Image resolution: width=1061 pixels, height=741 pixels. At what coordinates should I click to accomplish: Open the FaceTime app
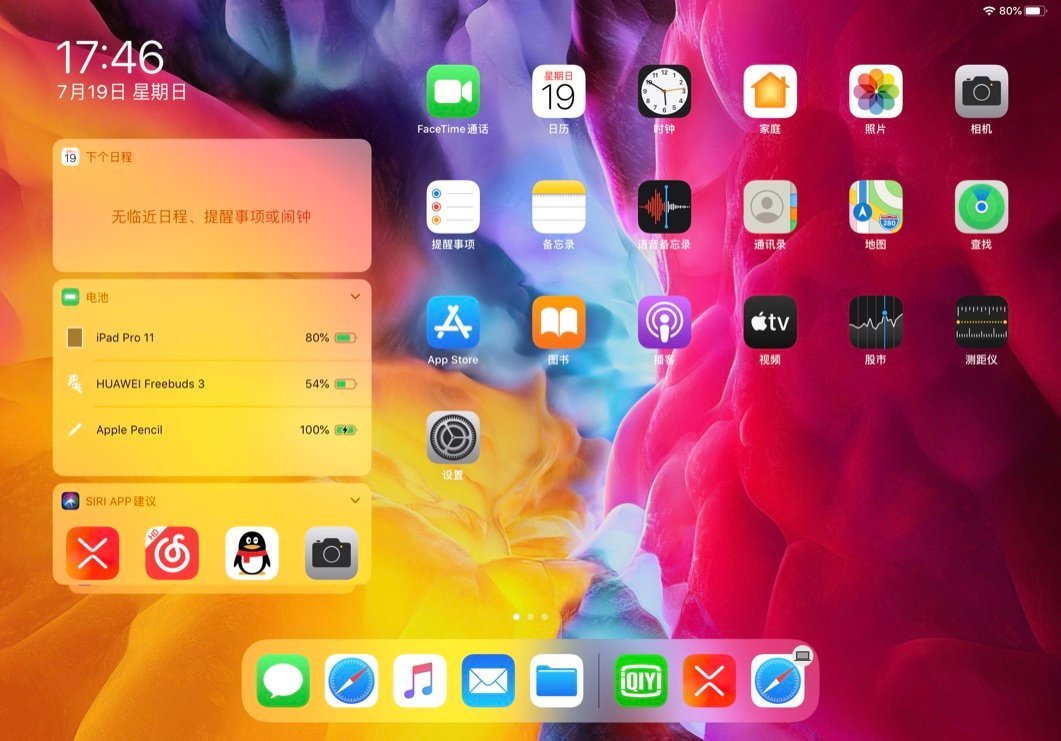click(x=453, y=91)
